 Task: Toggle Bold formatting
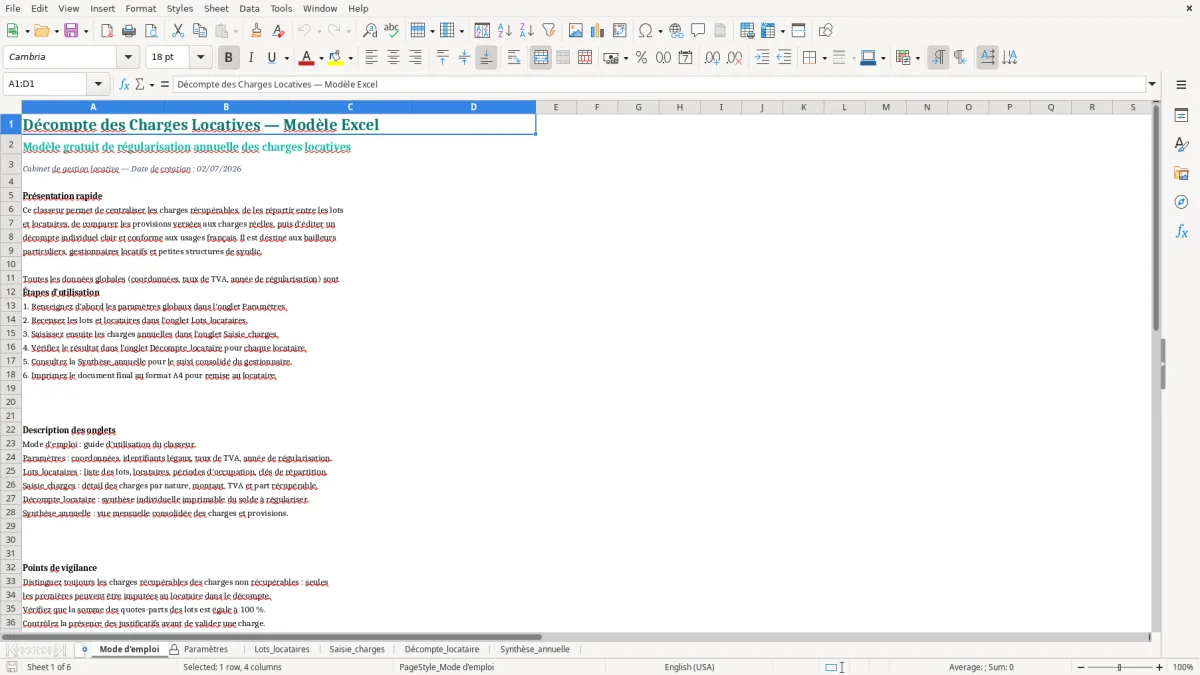coord(228,58)
